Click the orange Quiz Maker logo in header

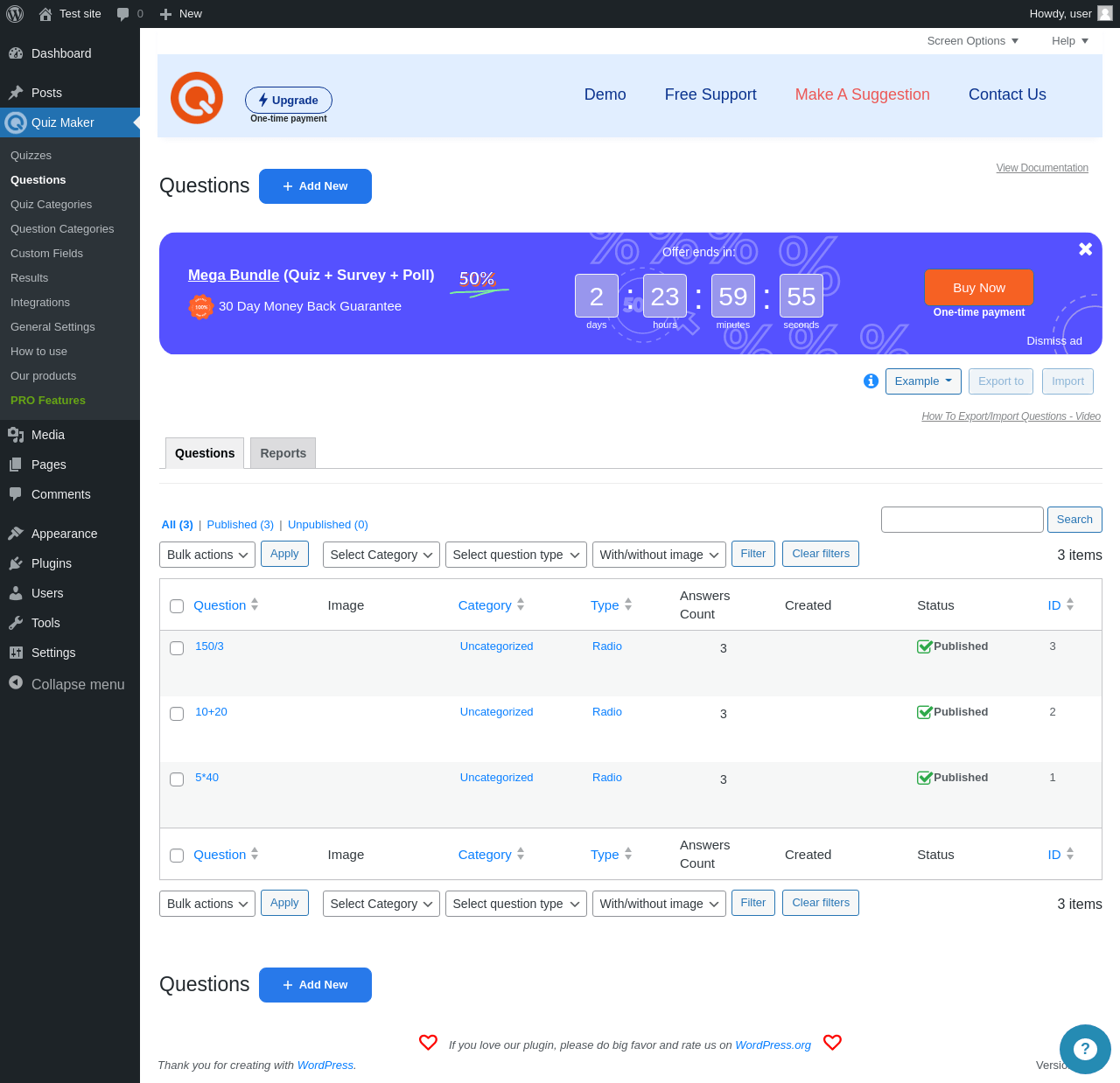click(197, 98)
